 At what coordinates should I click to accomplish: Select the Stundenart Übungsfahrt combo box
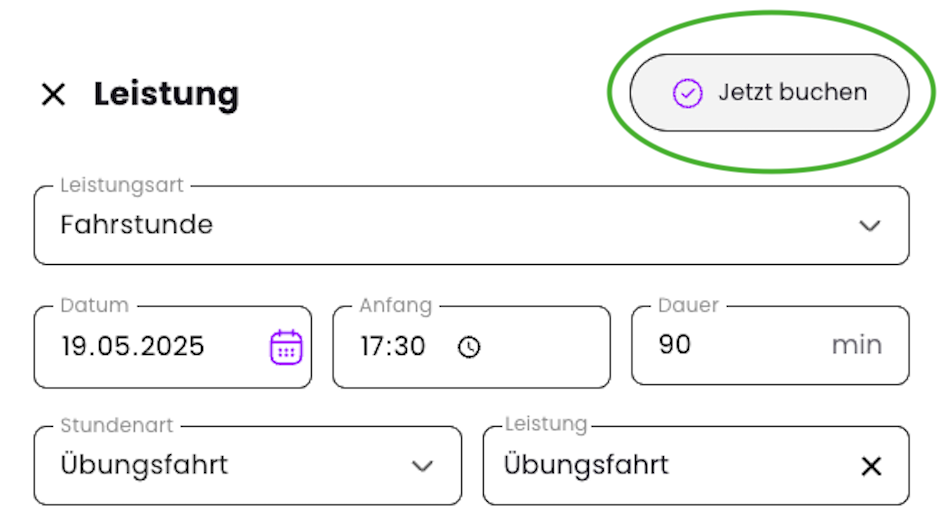pyautogui.click(x=248, y=465)
